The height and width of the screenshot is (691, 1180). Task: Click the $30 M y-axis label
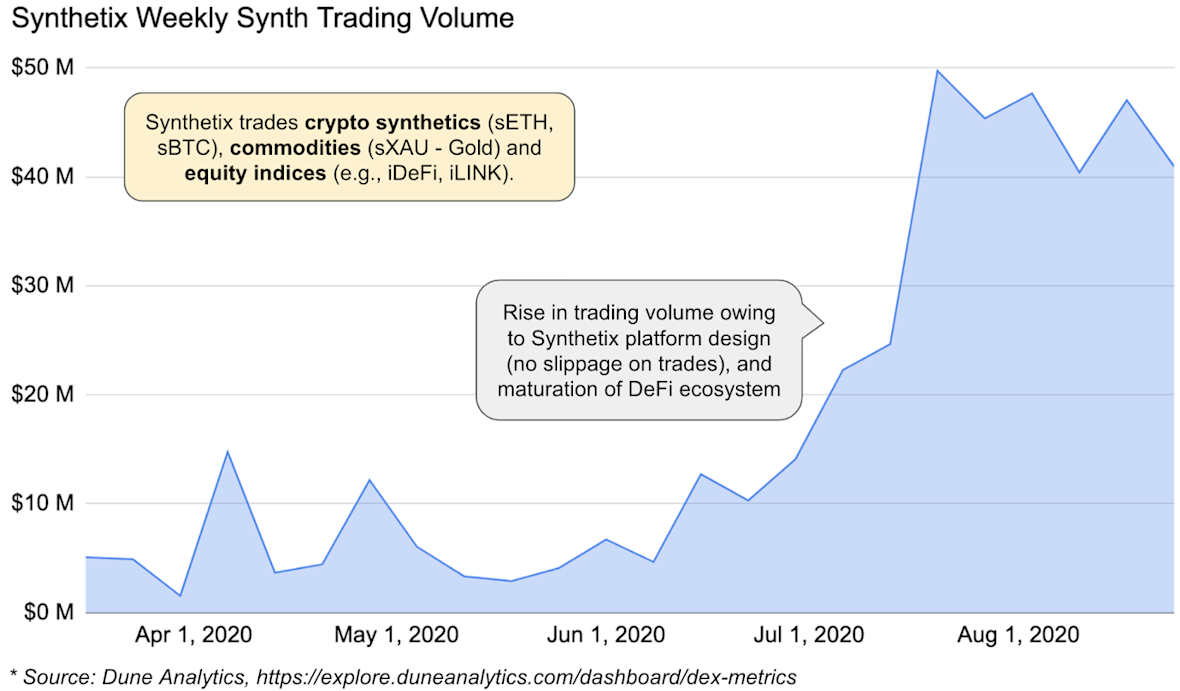[42, 285]
